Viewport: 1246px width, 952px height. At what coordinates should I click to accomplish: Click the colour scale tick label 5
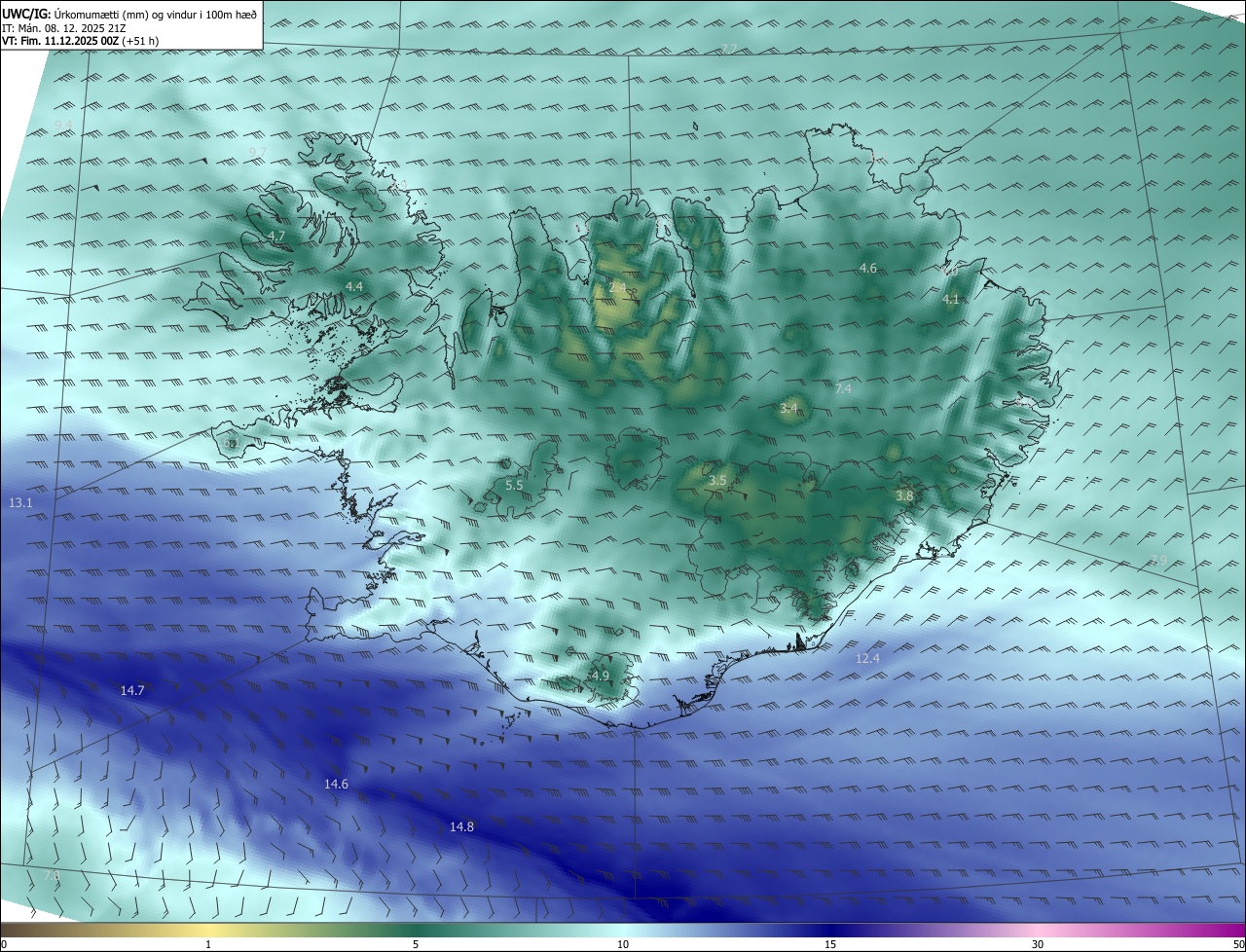pos(416,944)
